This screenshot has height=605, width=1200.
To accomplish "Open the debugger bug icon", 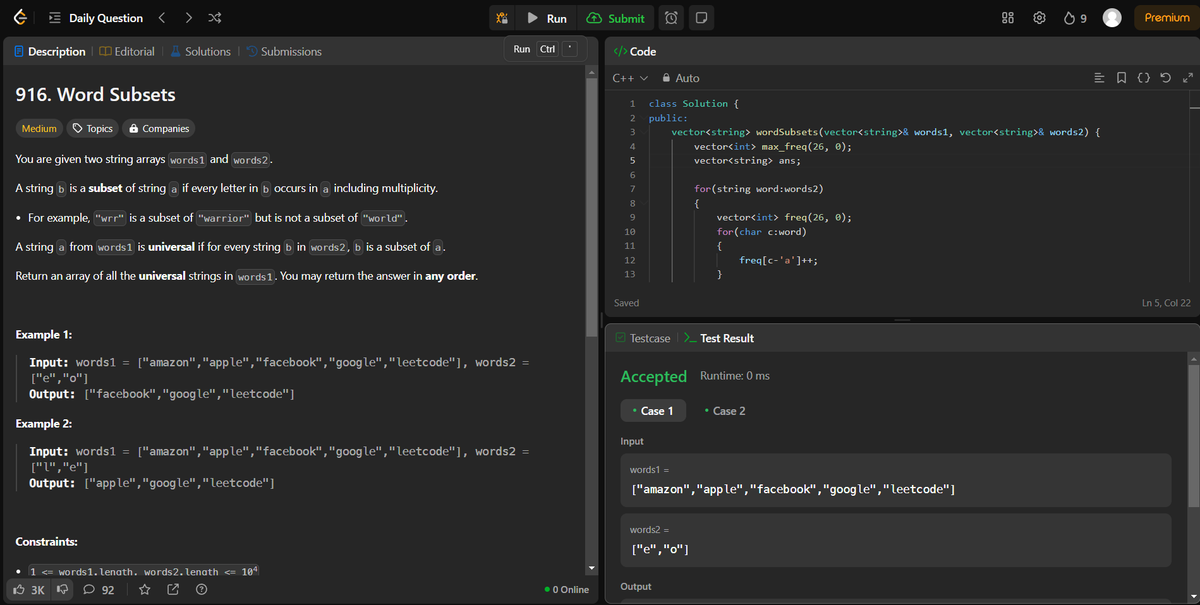I will 500,17.
